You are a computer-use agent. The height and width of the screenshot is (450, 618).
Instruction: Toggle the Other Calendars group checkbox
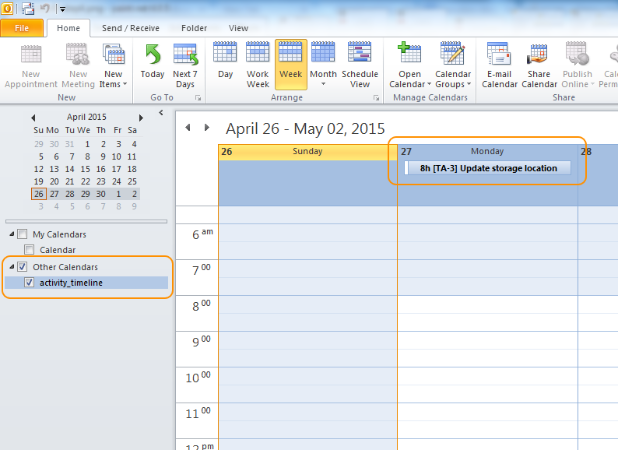[22, 267]
